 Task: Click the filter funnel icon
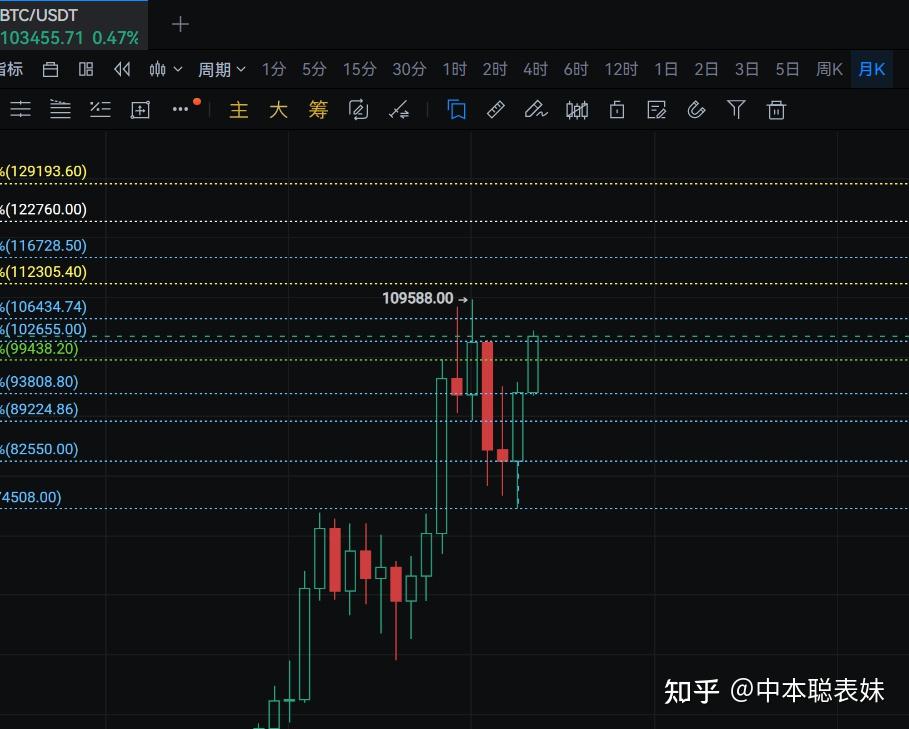point(736,110)
